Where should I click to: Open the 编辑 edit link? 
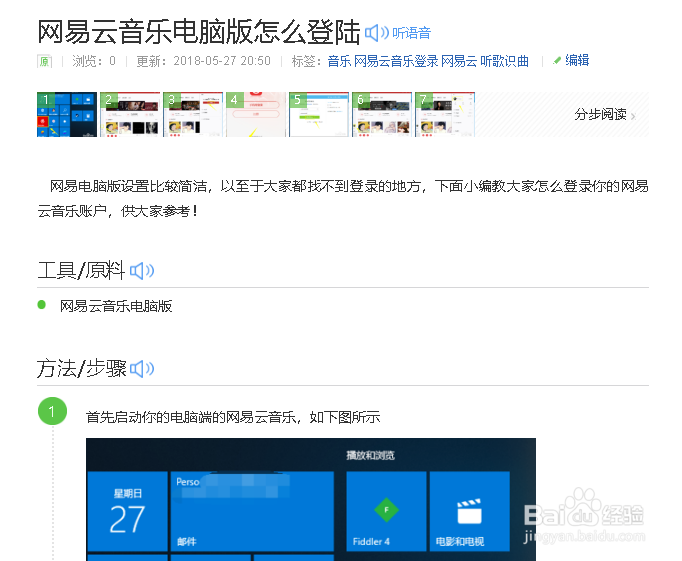(x=577, y=60)
